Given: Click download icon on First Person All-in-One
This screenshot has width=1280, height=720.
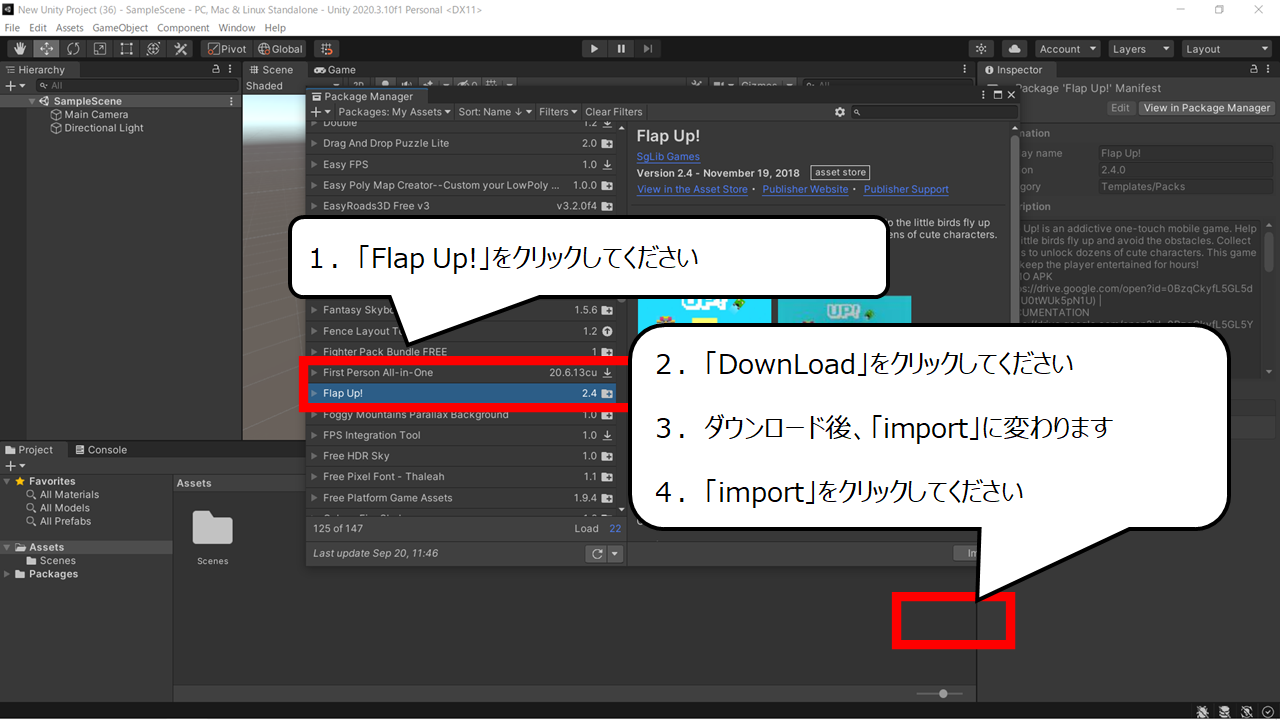Looking at the screenshot, I should (607, 372).
